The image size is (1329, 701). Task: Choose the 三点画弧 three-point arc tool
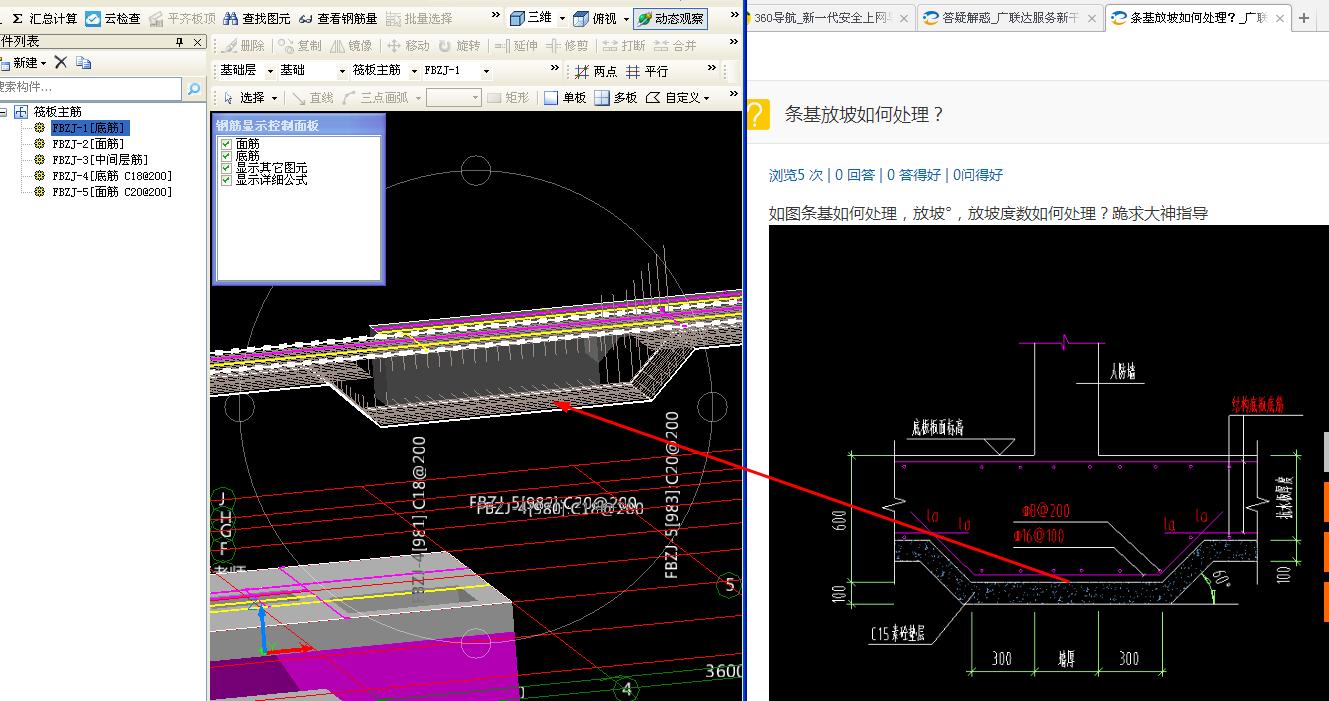pos(375,98)
